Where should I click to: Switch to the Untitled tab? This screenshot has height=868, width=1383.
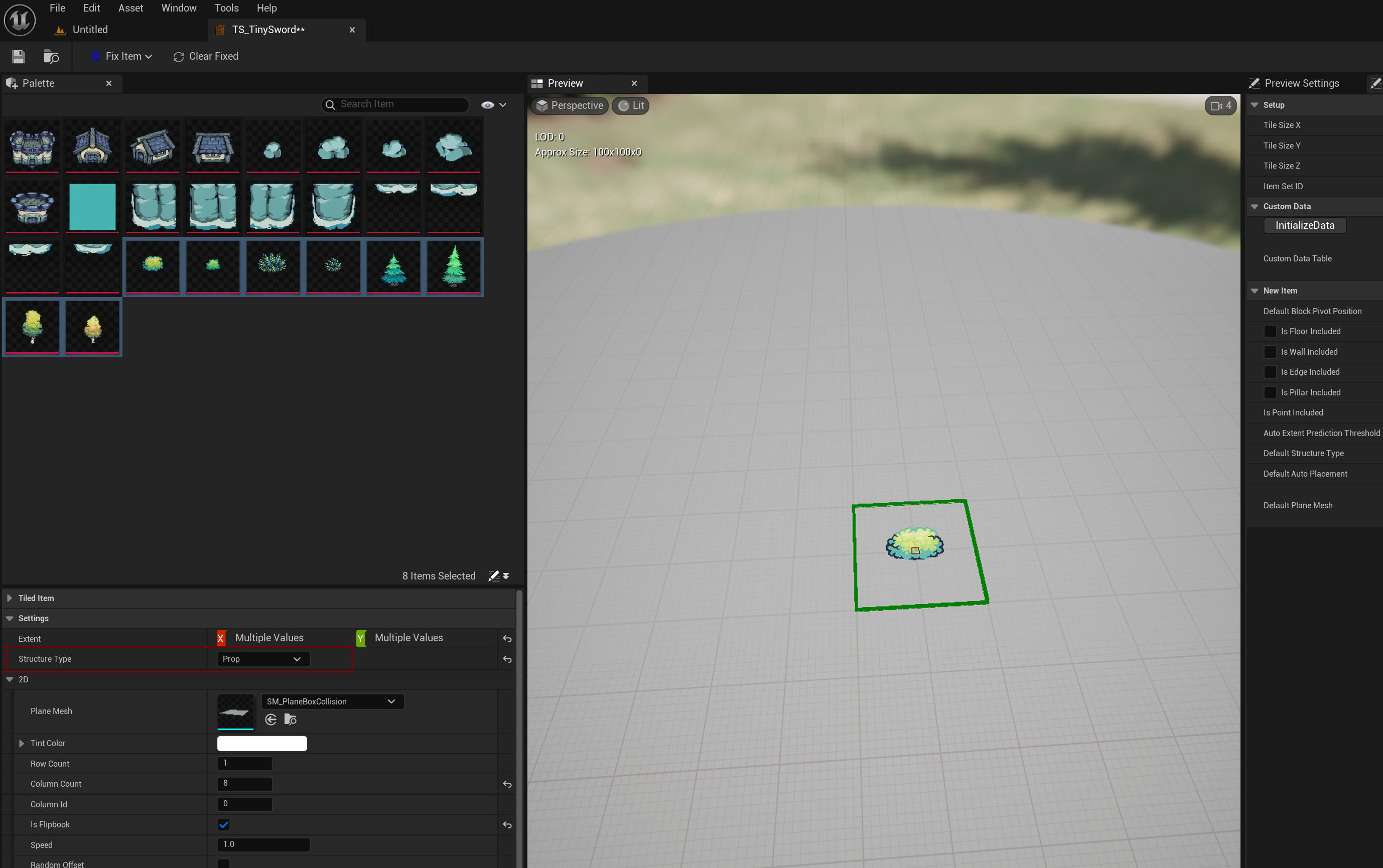click(x=89, y=30)
